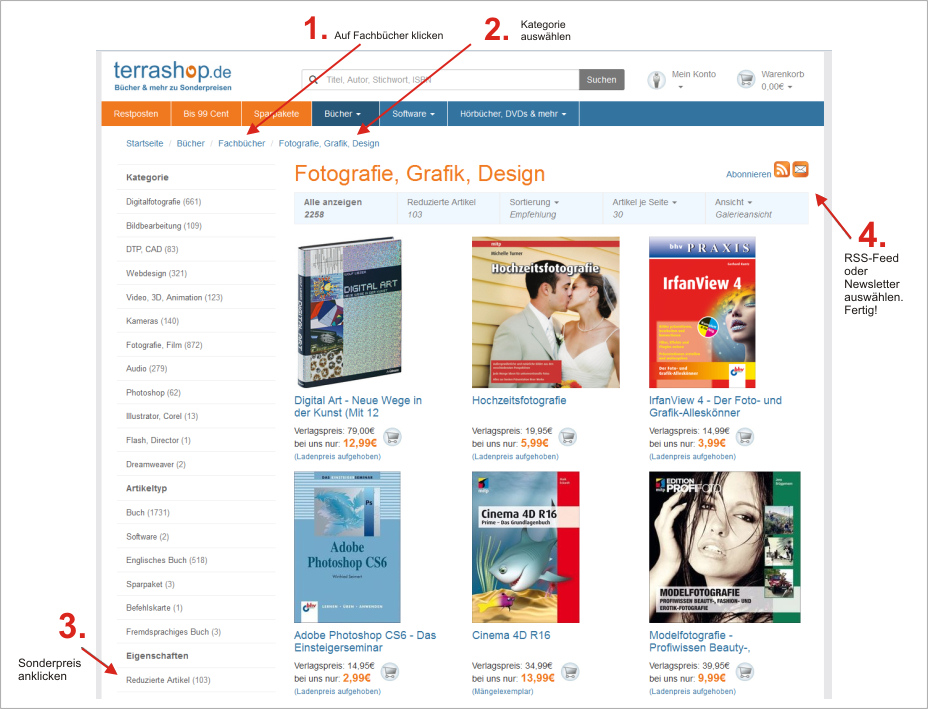This screenshot has width=928, height=709.
Task: Open the Sortierung dropdown
Action: [550, 208]
